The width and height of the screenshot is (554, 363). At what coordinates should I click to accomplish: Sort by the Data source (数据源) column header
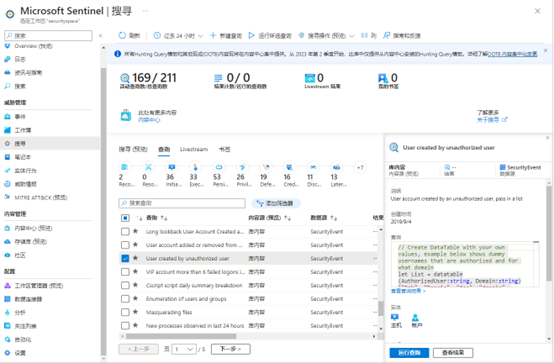coord(324,218)
